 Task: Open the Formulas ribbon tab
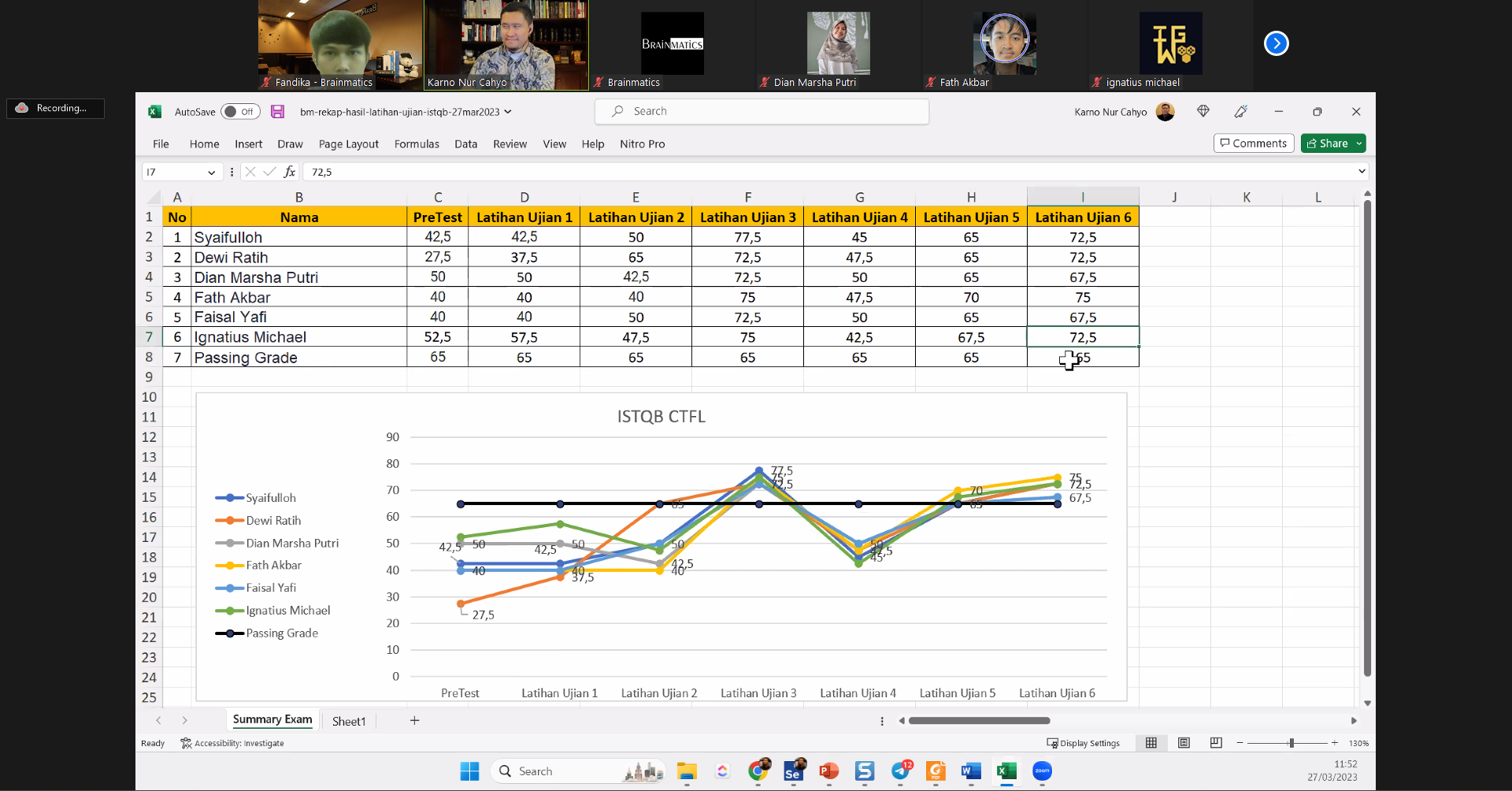point(417,144)
